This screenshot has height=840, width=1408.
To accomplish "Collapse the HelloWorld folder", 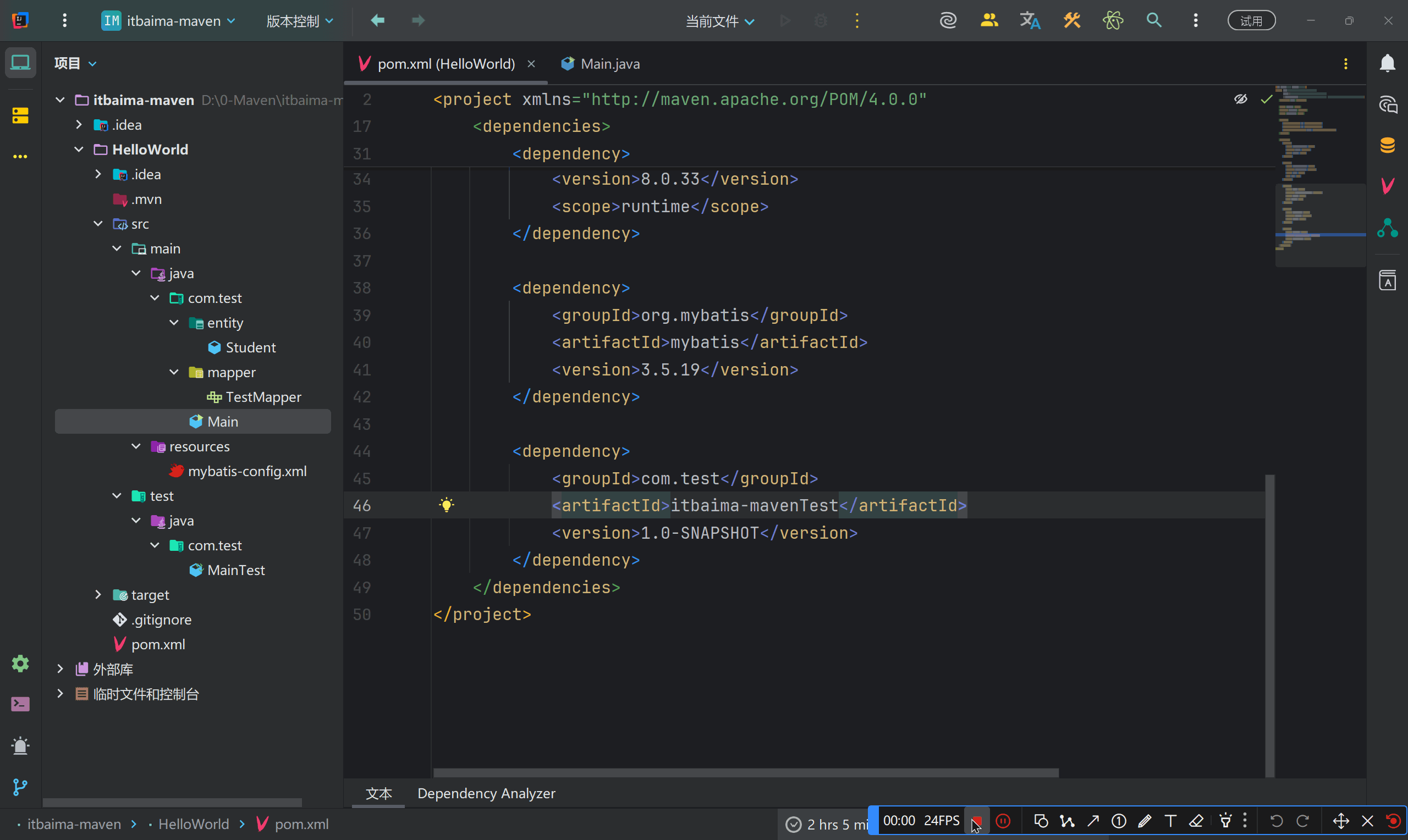I will 79,150.
